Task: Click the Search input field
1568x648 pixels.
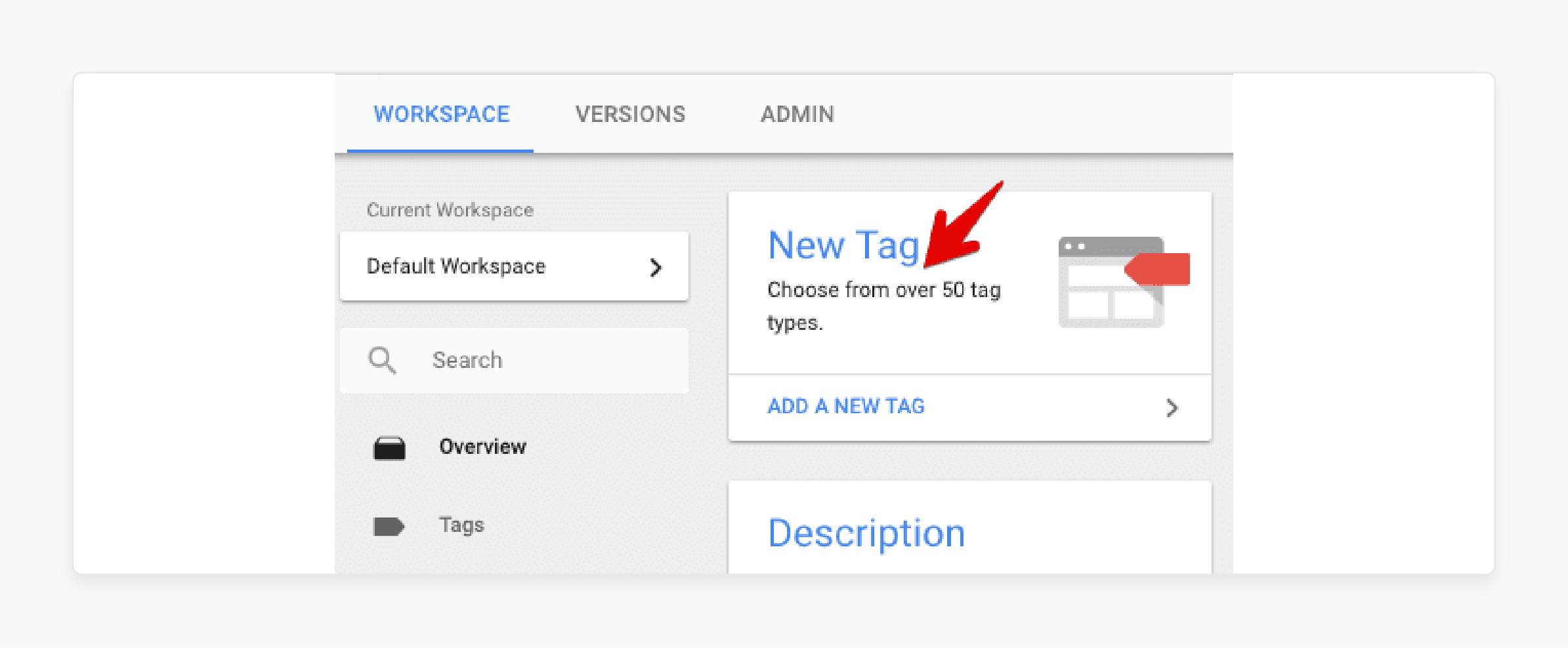Action: (514, 360)
